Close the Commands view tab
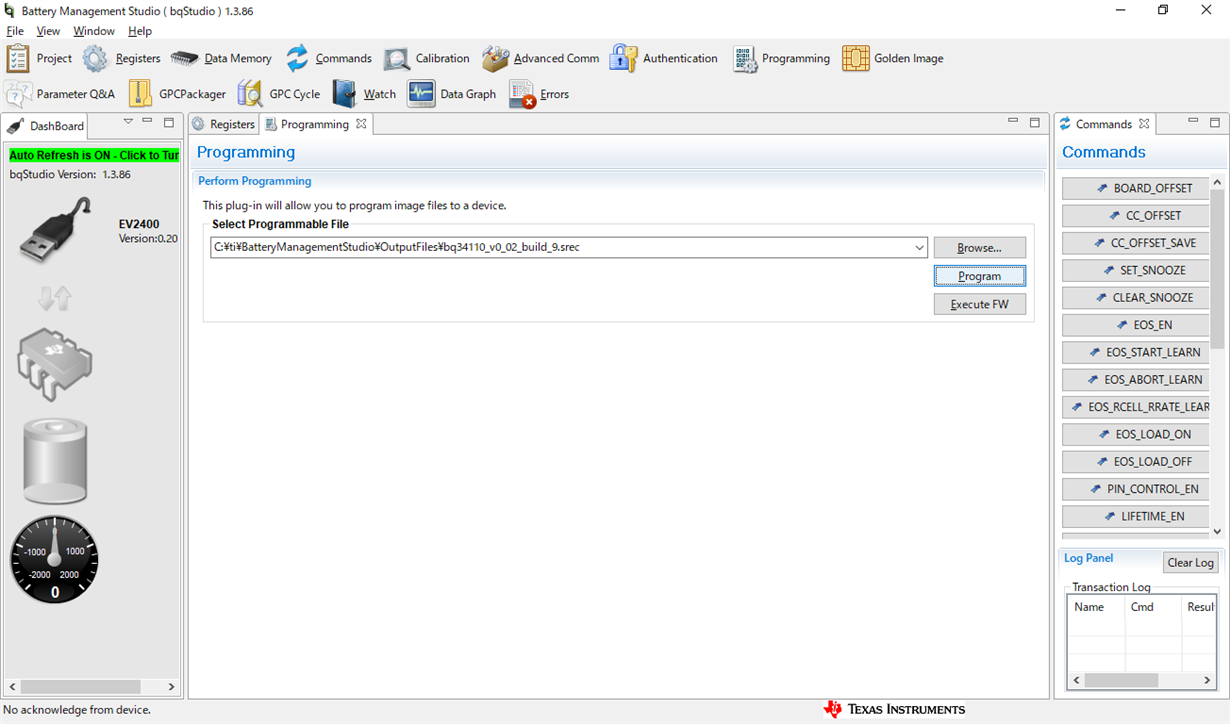1230x724 pixels. (x=1144, y=124)
